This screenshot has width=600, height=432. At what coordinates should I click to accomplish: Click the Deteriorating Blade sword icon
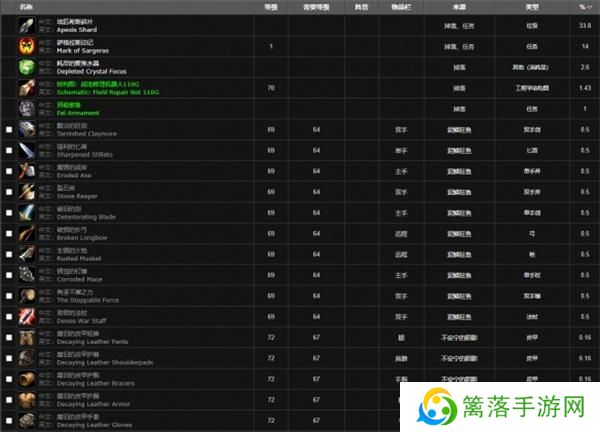pos(27,212)
